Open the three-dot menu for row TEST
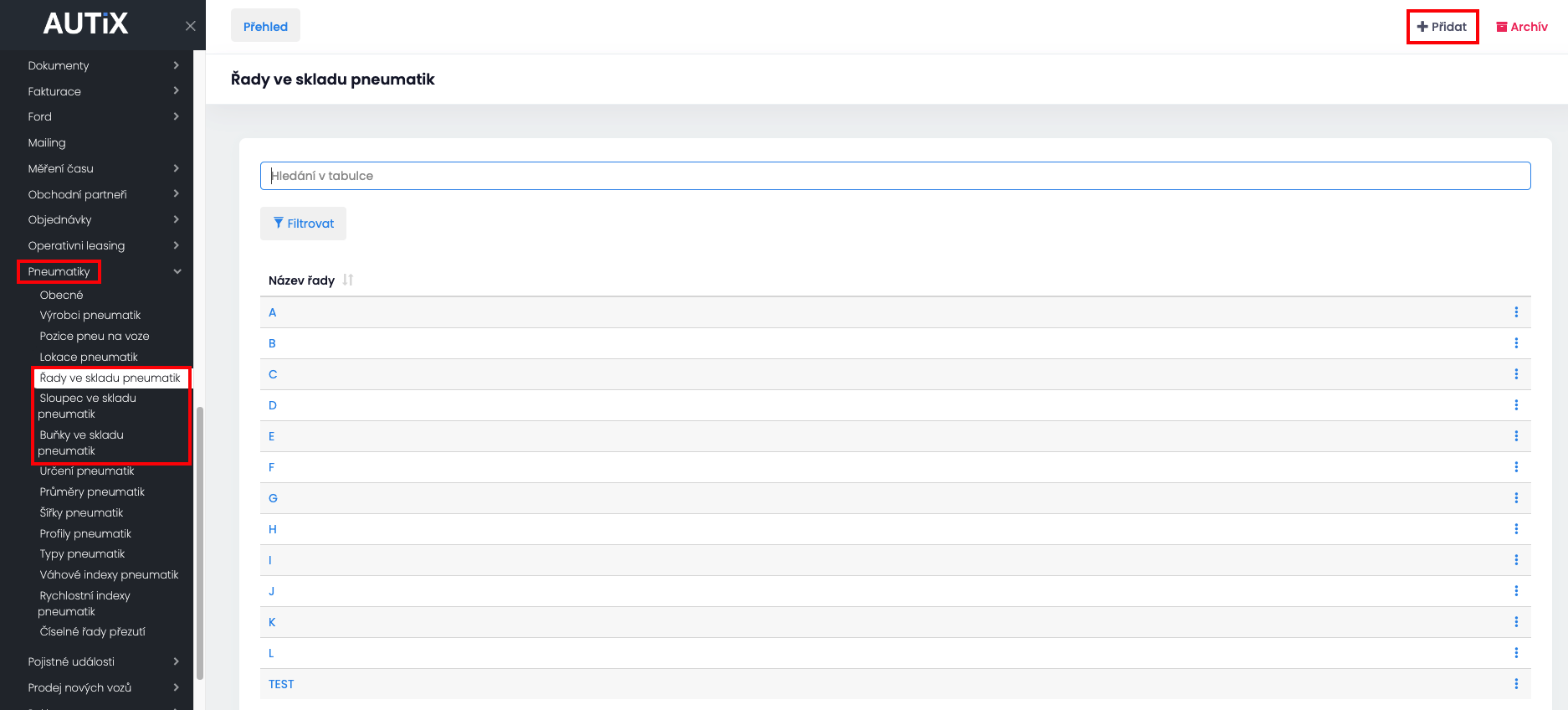The width and height of the screenshot is (1568, 710). [x=1515, y=684]
